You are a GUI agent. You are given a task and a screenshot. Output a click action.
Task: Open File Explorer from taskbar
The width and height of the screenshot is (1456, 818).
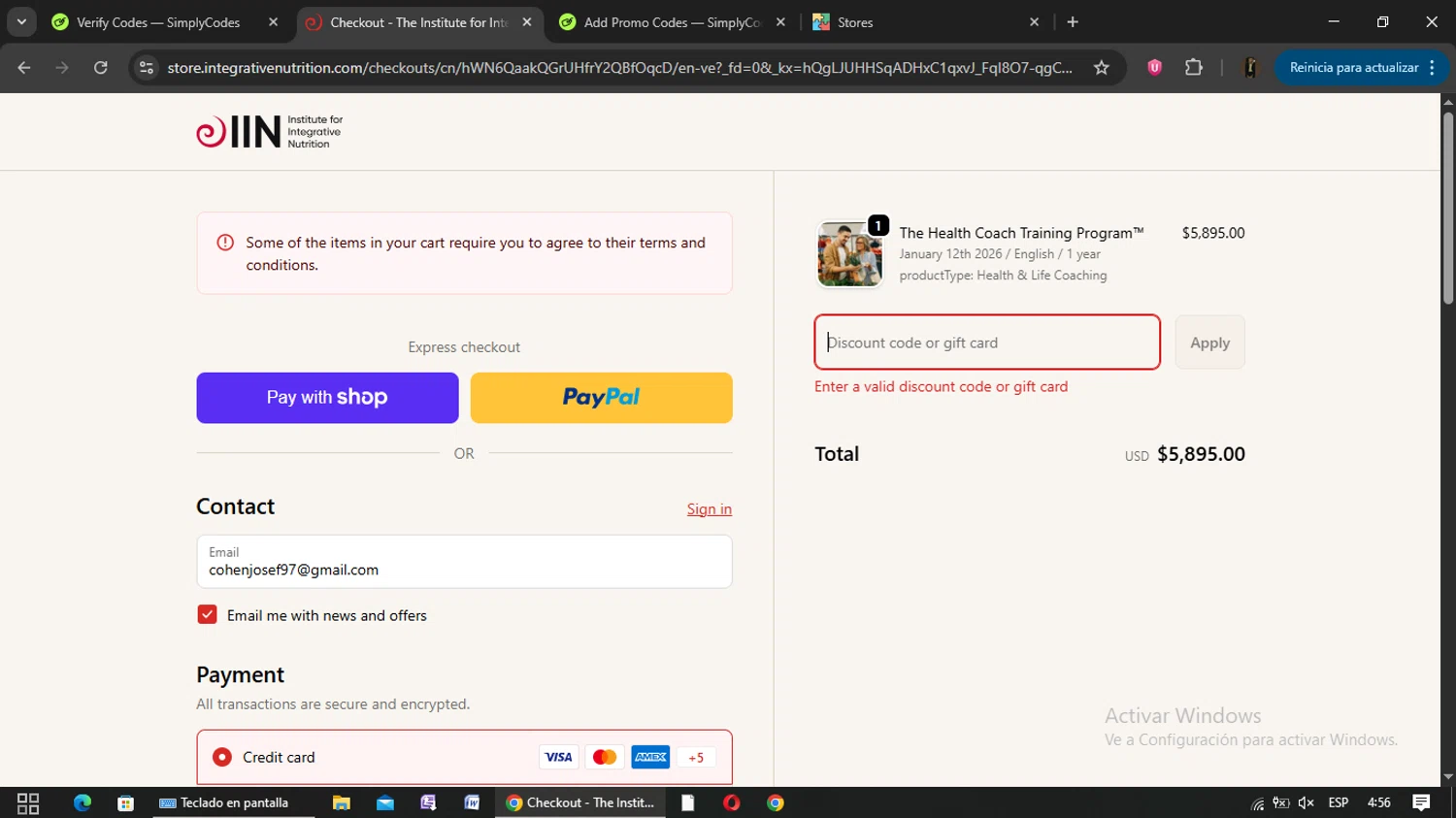[342, 802]
